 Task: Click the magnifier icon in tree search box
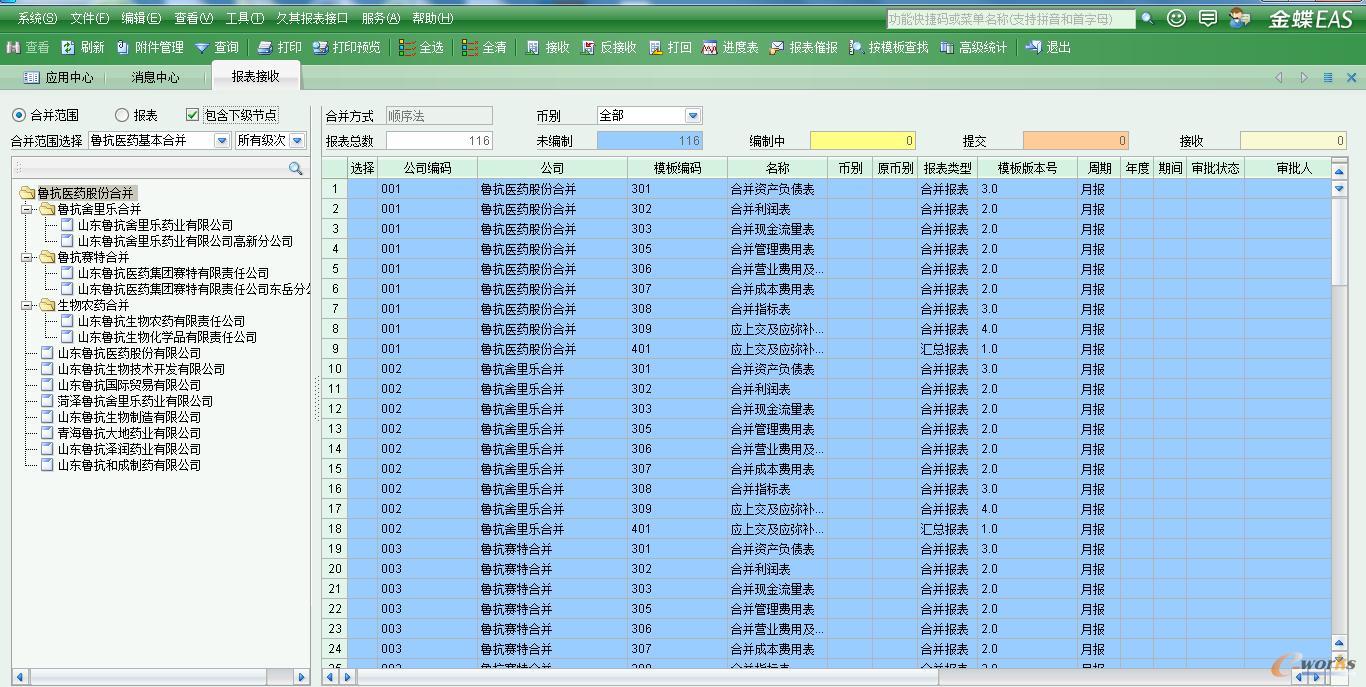click(295, 169)
